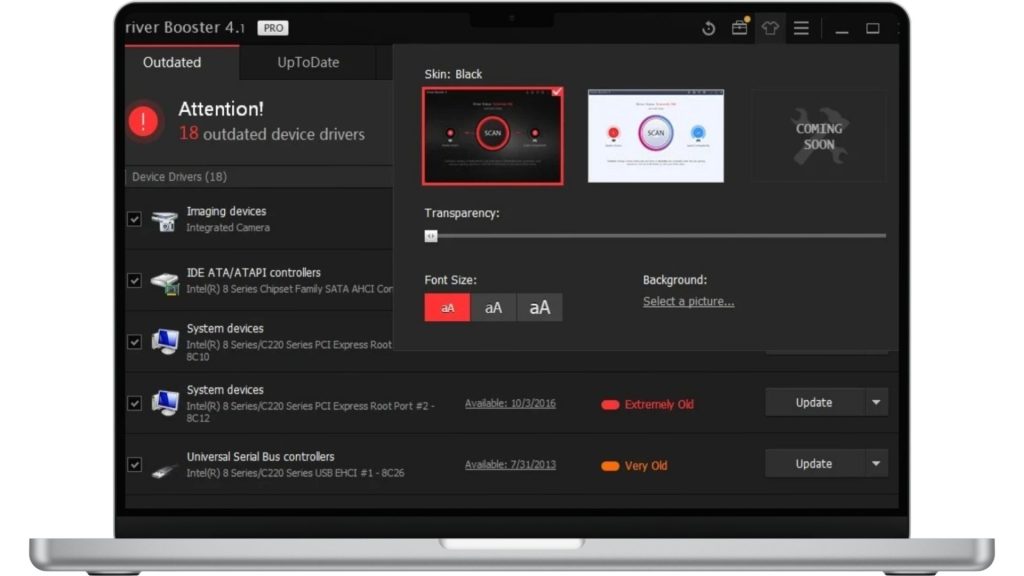Click Update for the Extremely Old driver
Image resolution: width=1024 pixels, height=576 pixels.
tap(813, 403)
